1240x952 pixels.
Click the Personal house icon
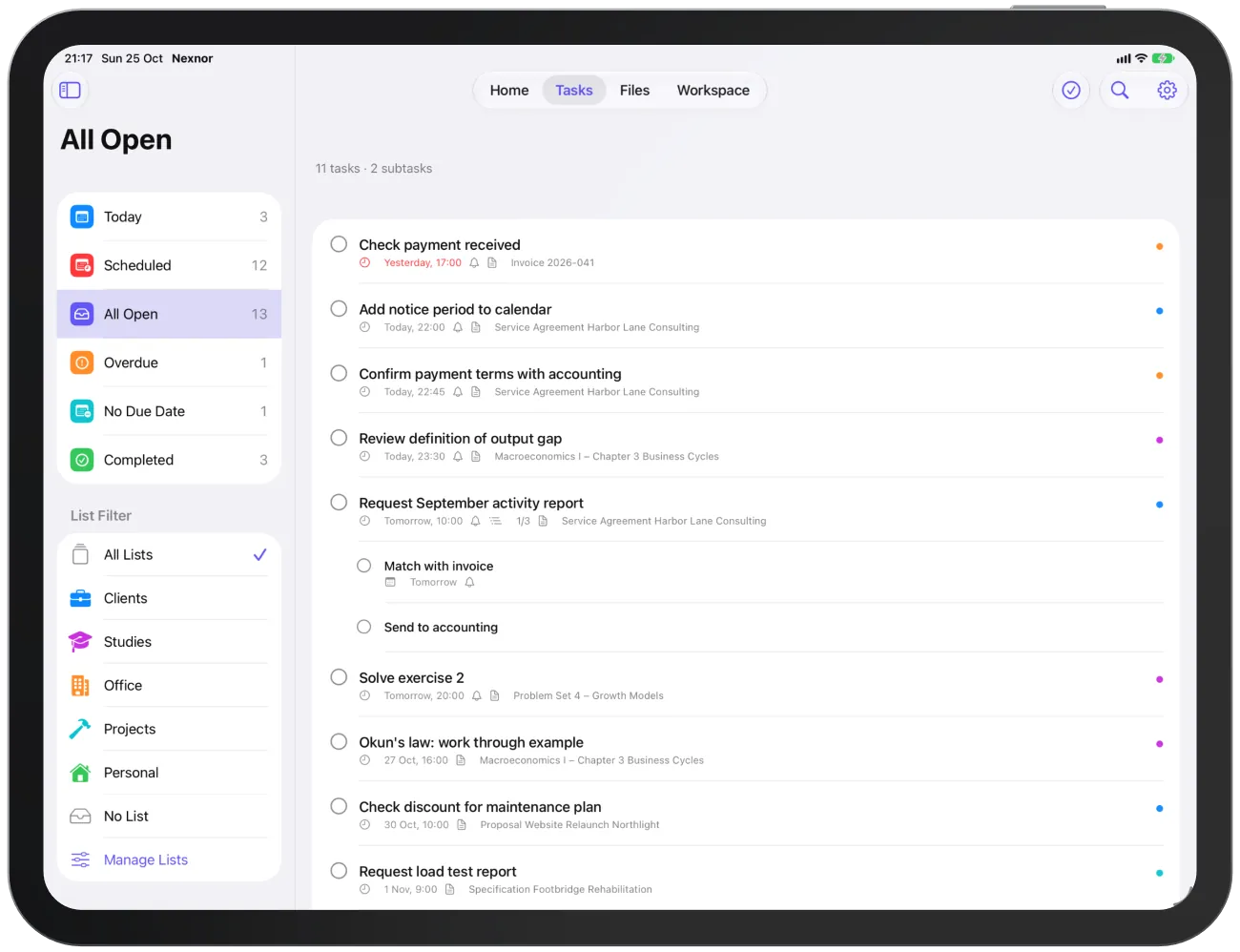[x=81, y=773]
